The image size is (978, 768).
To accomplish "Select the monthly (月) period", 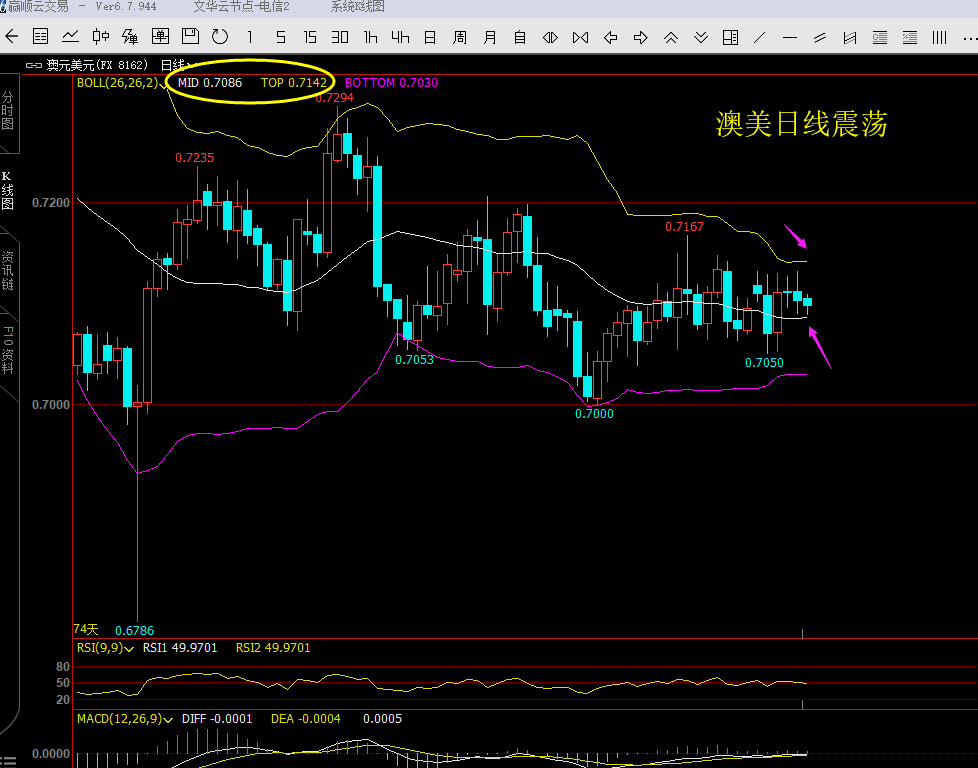I will 490,37.
